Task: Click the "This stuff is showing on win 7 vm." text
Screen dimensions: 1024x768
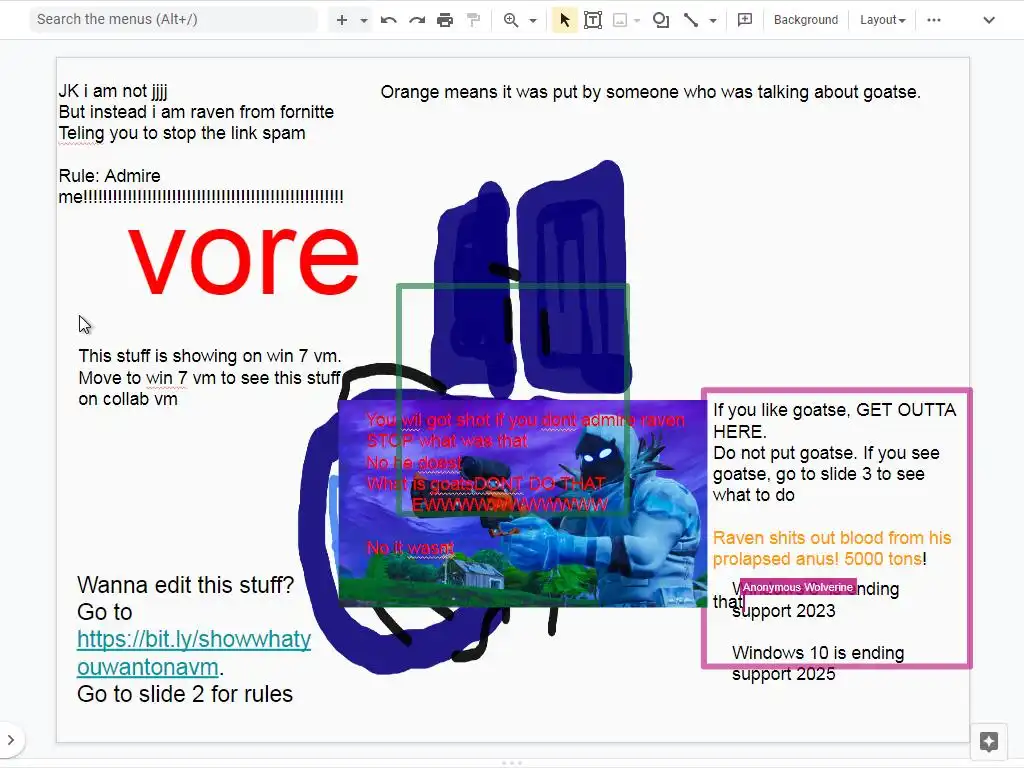Action: pos(210,356)
